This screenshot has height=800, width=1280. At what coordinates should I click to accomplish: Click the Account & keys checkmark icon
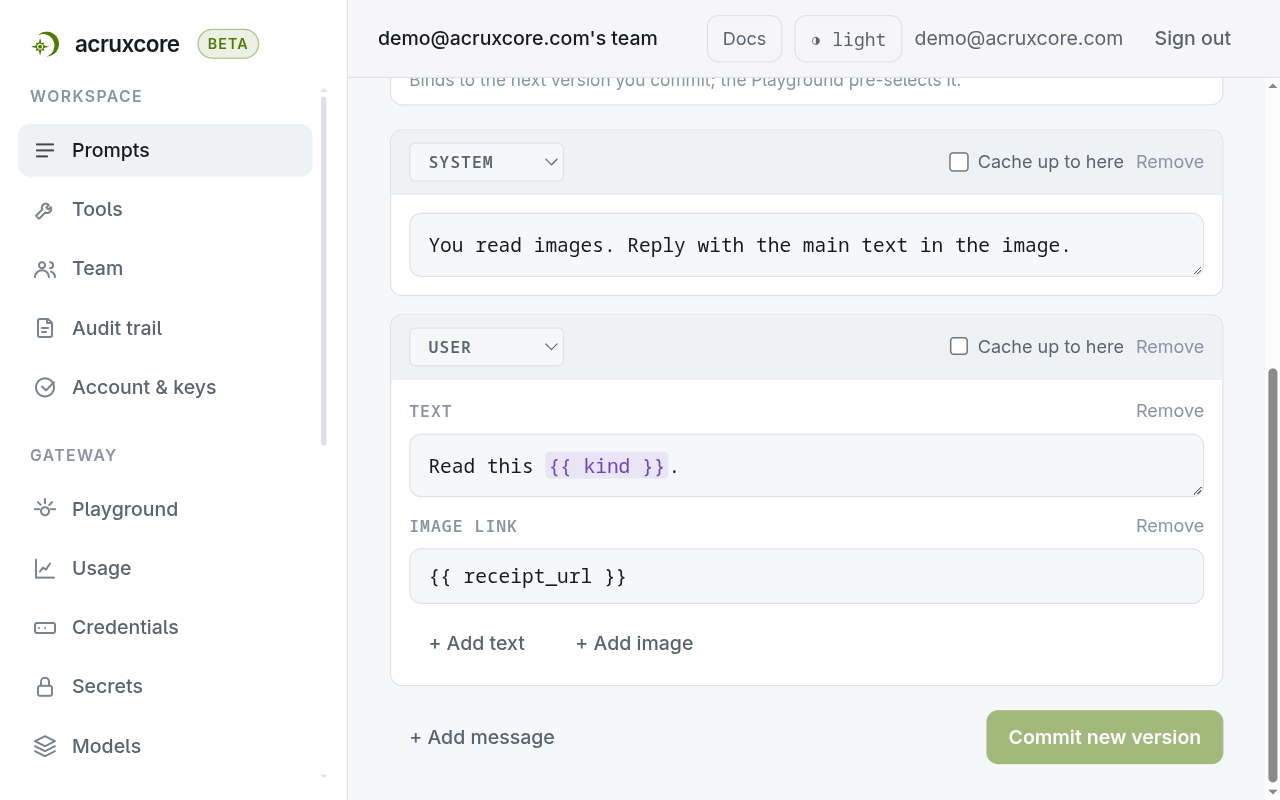click(45, 388)
